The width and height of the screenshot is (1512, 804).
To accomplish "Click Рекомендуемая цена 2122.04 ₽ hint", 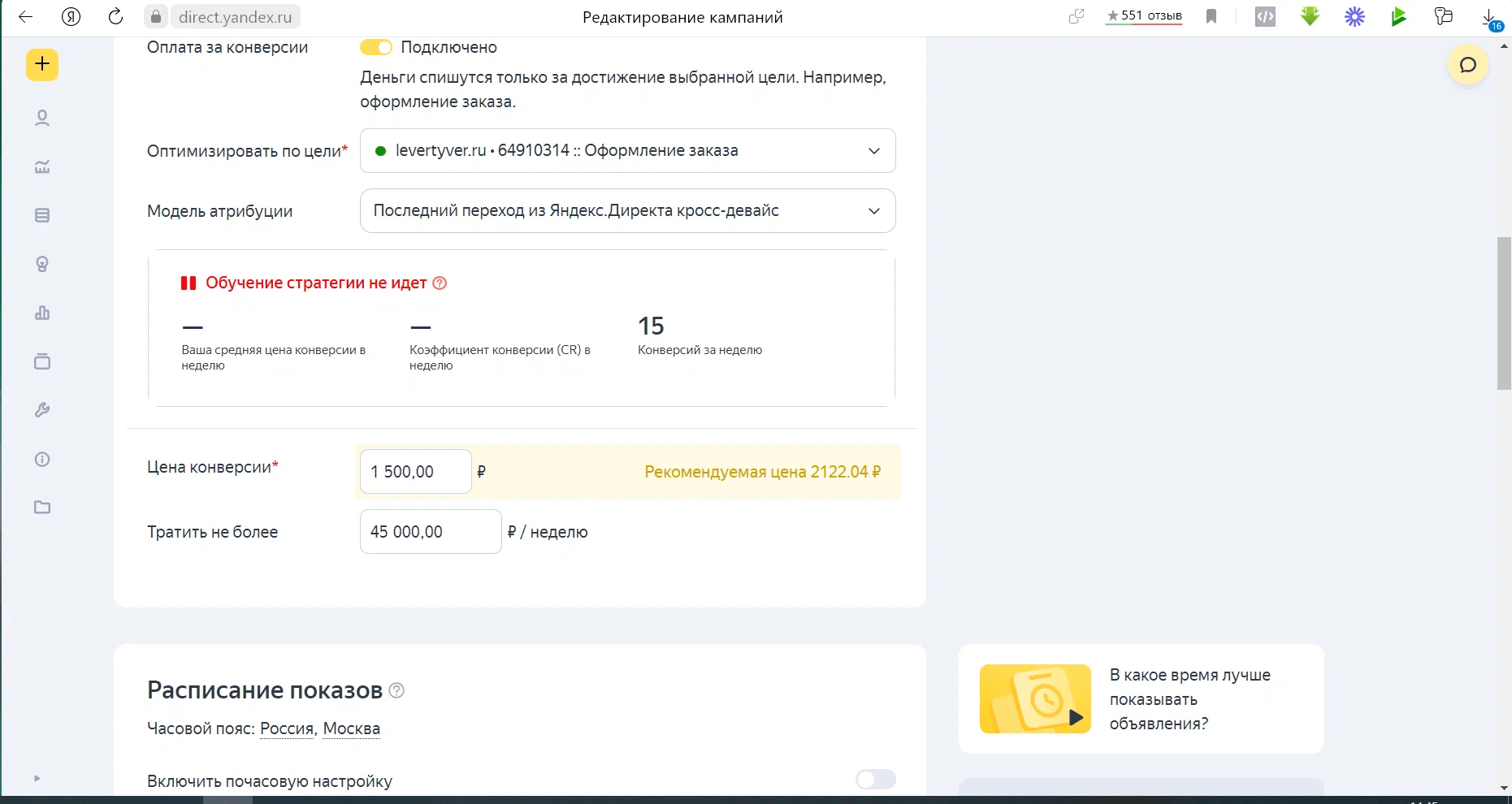I will click(x=762, y=472).
